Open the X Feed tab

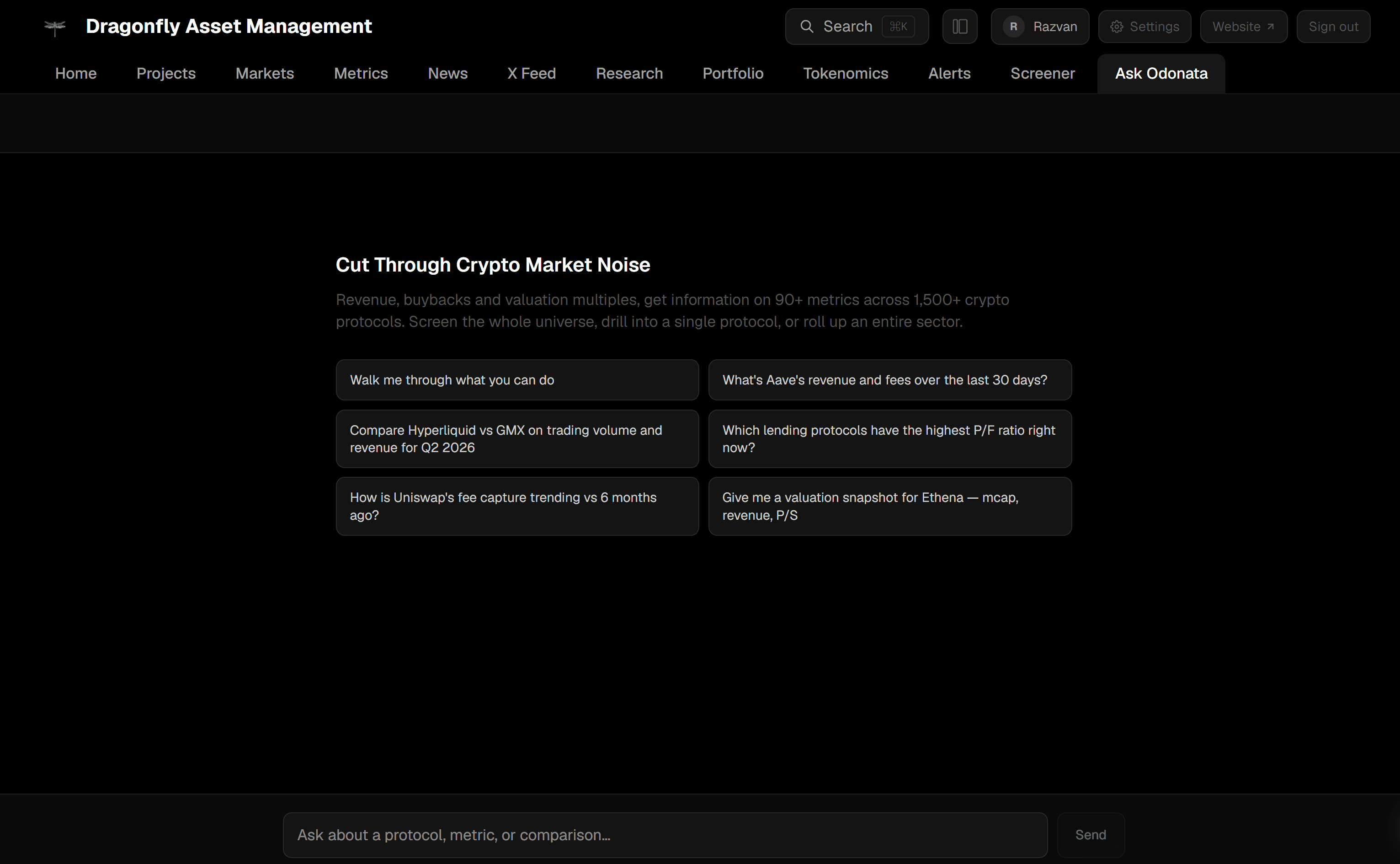point(531,73)
